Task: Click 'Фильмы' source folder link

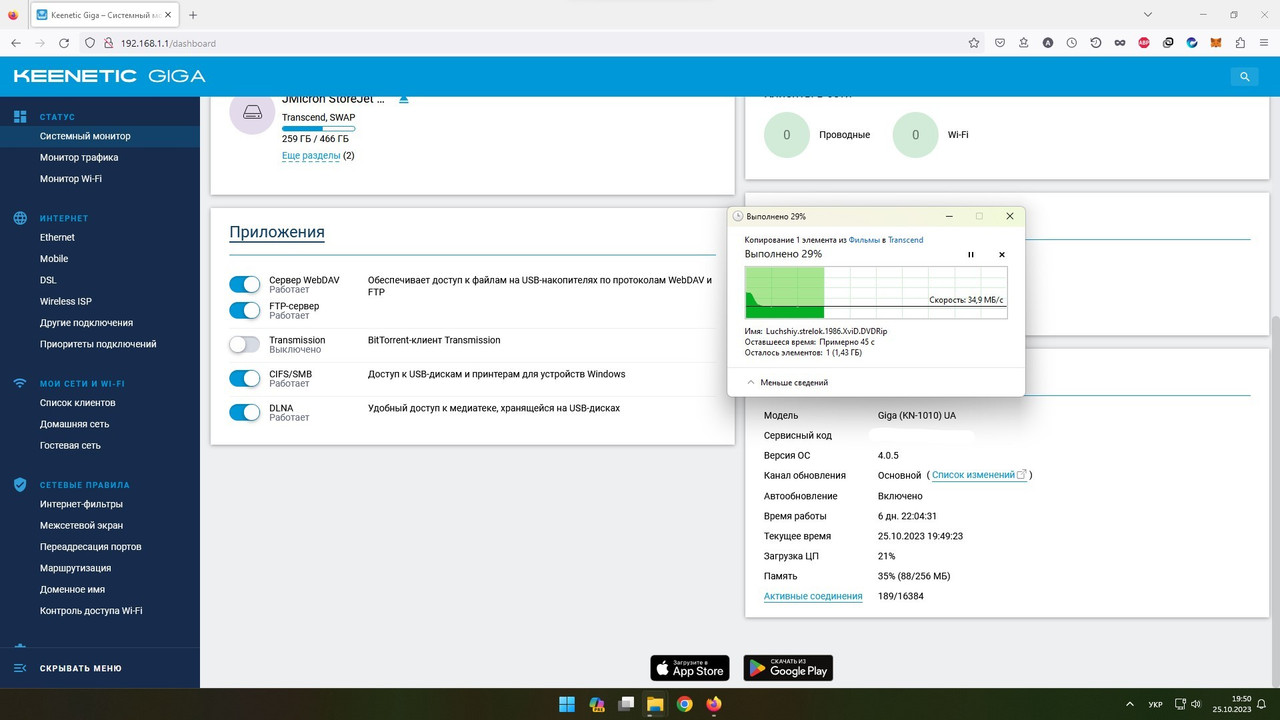Action: [864, 240]
